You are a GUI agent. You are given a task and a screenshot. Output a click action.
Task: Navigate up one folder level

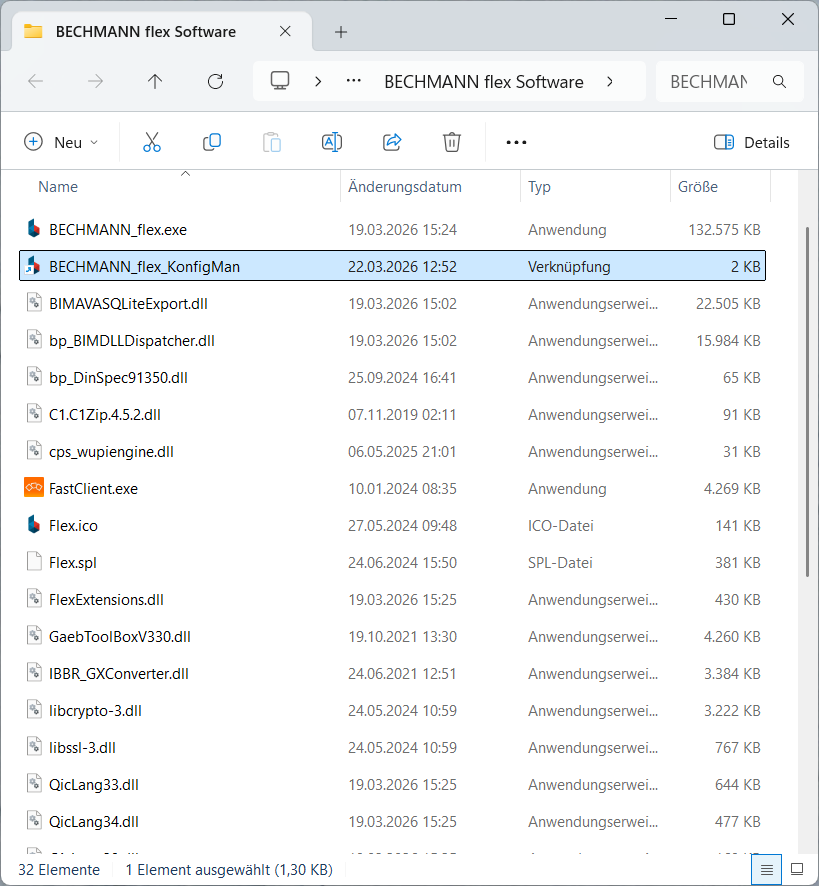pyautogui.click(x=155, y=82)
